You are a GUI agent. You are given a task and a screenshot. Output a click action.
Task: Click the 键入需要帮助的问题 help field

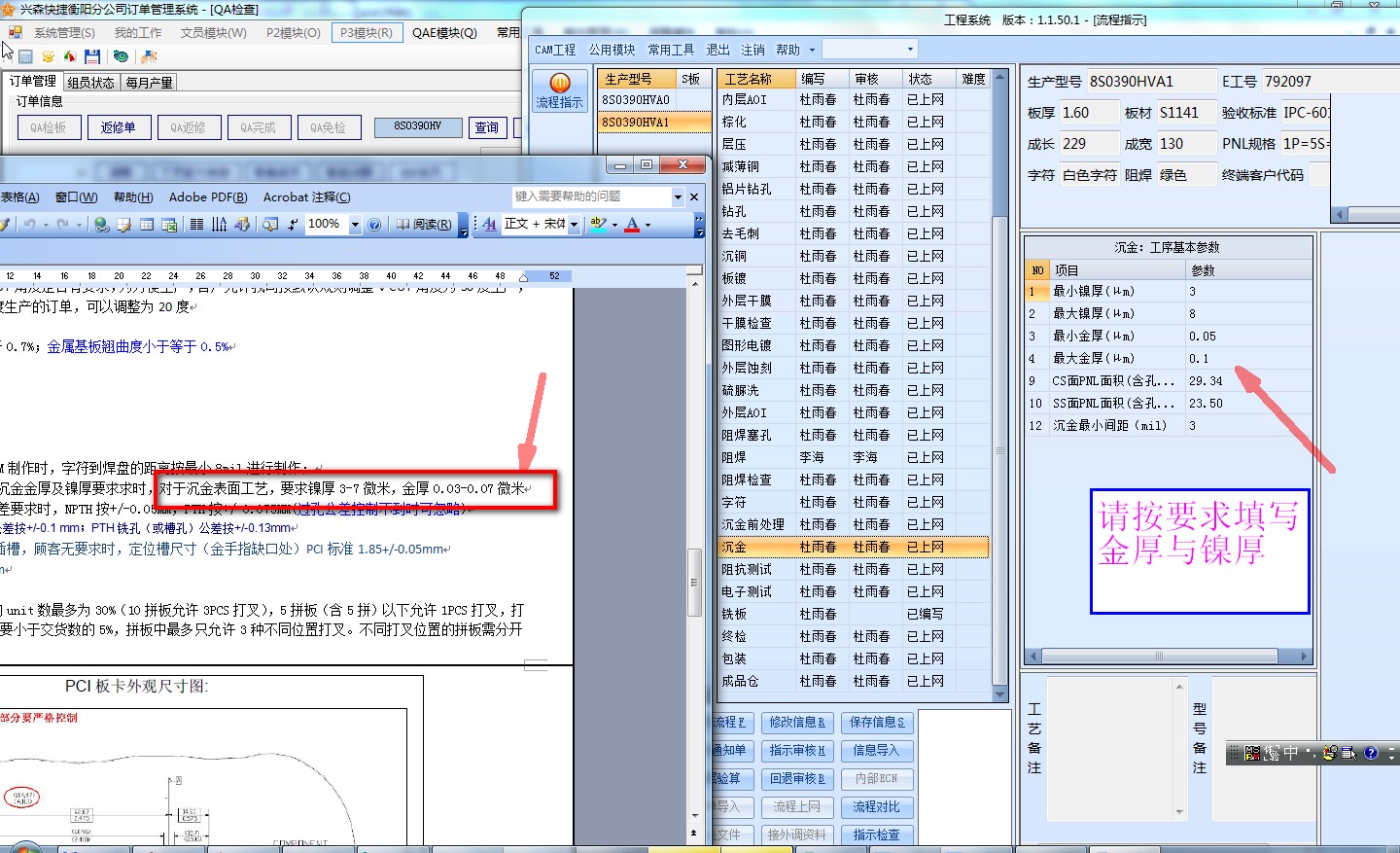click(591, 196)
